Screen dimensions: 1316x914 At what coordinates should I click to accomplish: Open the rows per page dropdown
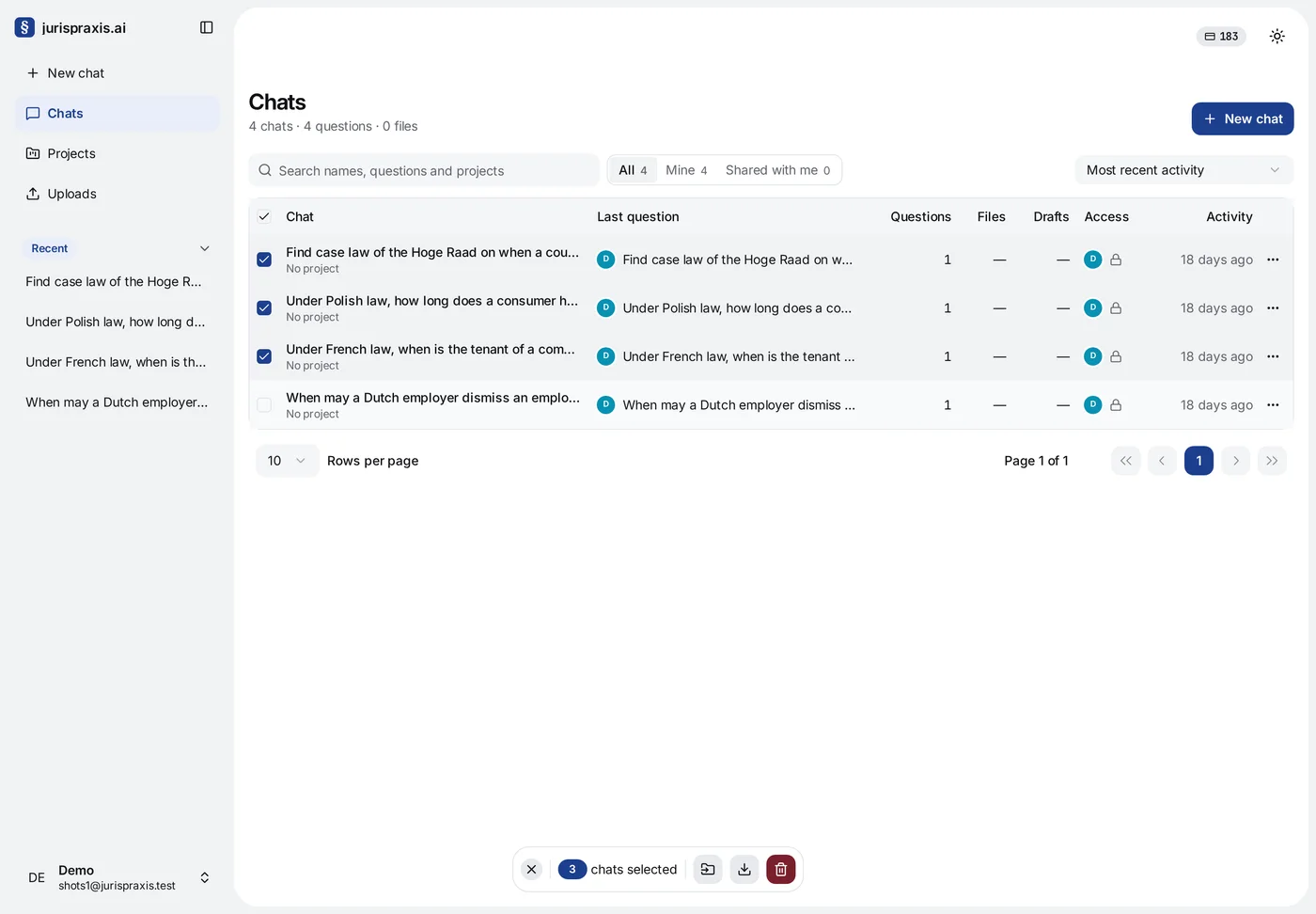288,461
